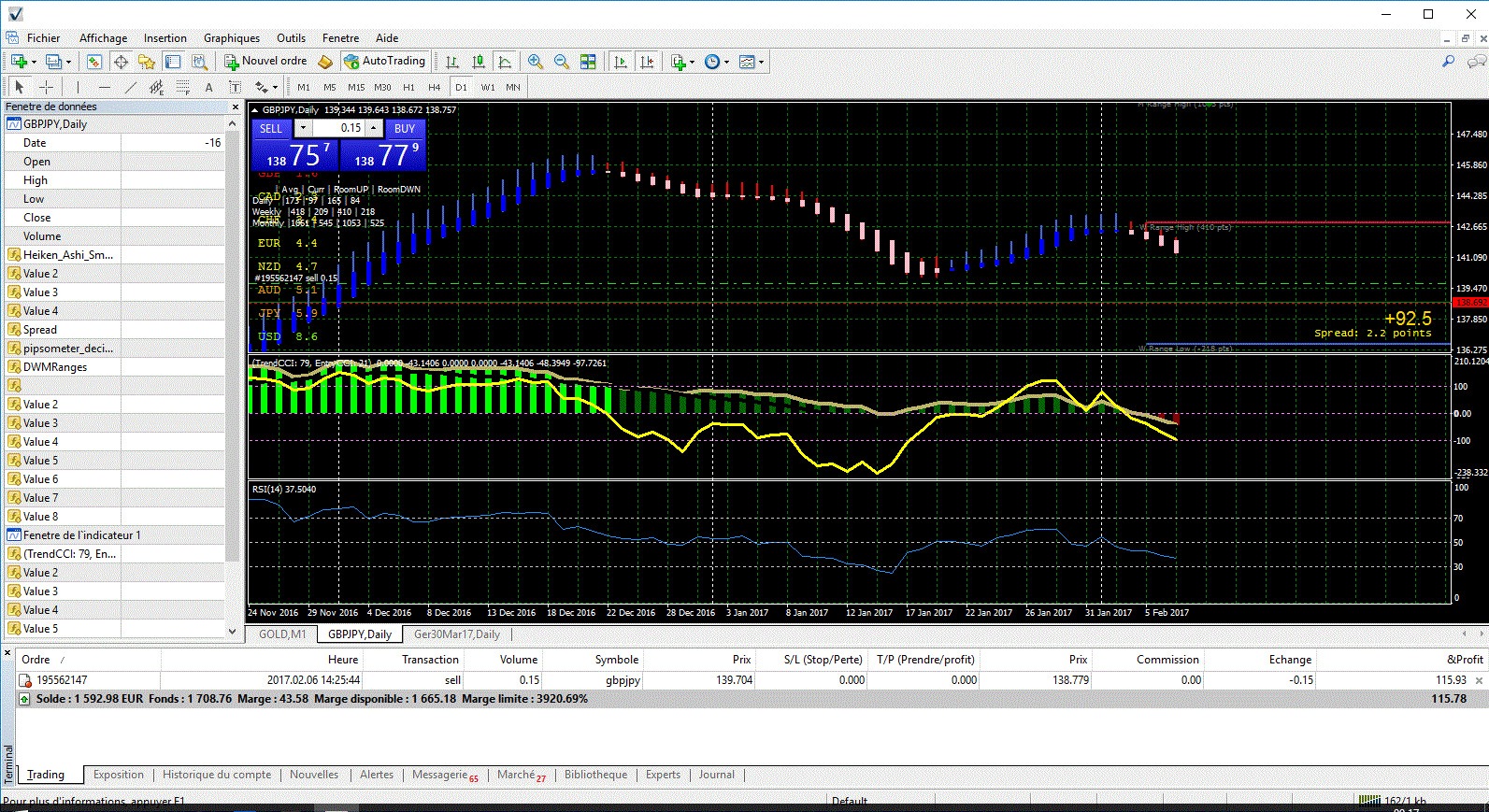Screen dimensions: 1489x812
Task: Click the 0.15 lot volume field
Action: pos(338,128)
